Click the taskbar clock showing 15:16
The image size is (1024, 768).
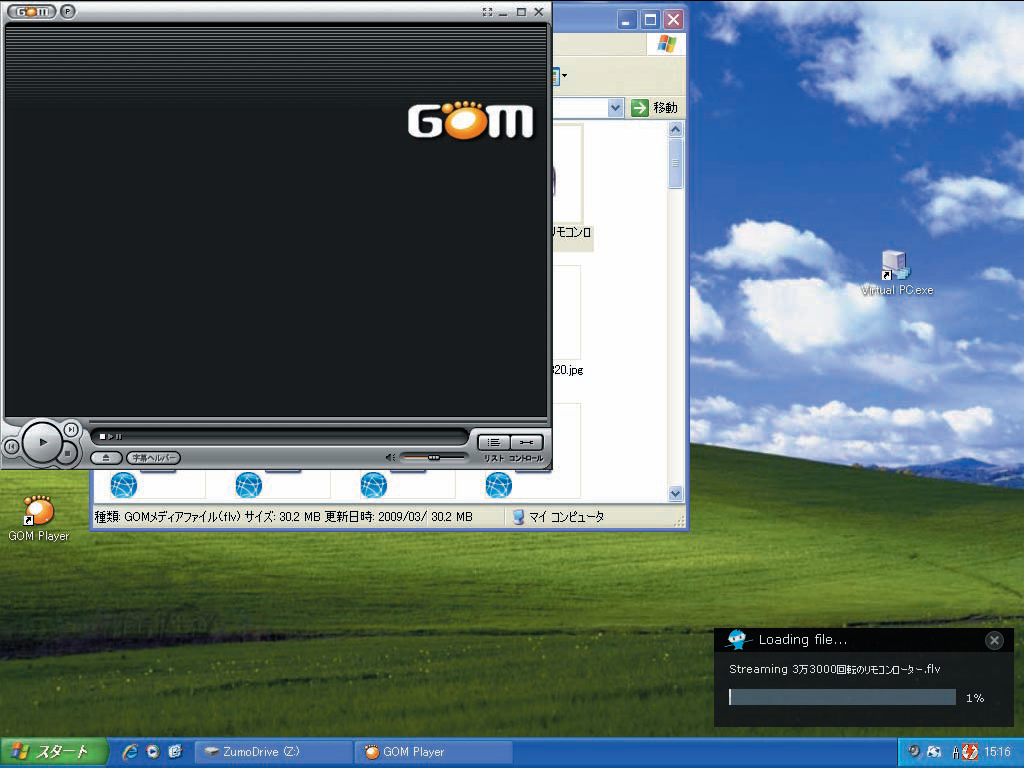pos(997,752)
